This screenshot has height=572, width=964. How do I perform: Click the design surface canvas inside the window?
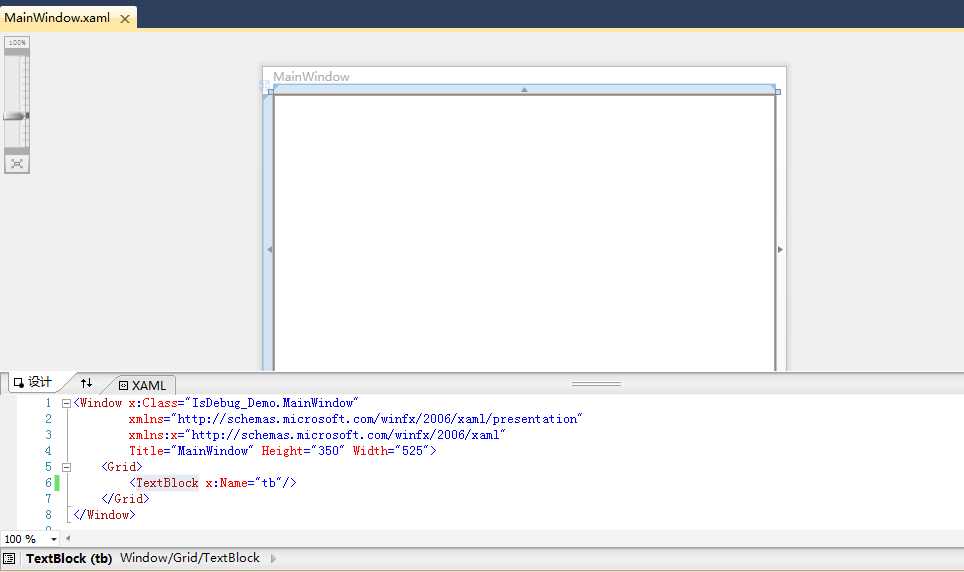(524, 232)
